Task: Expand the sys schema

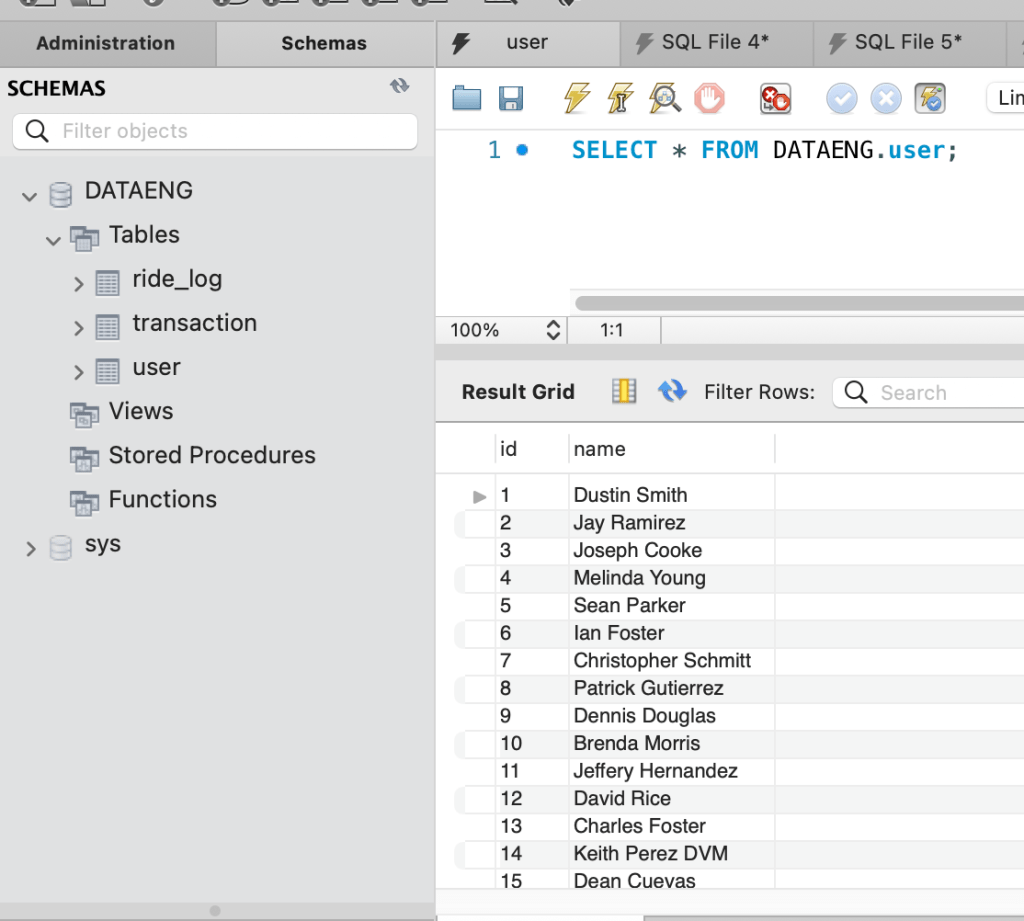Action: tap(30, 548)
